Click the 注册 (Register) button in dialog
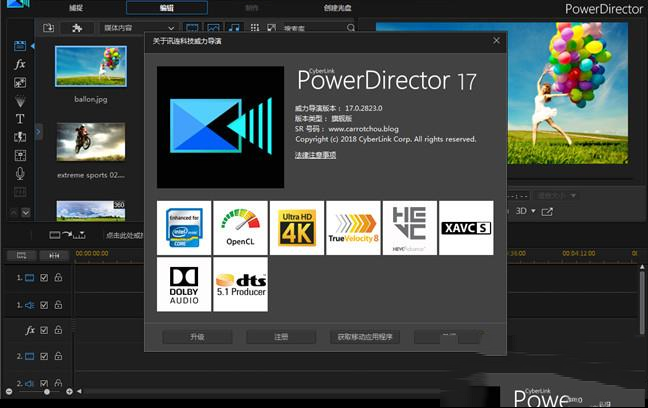 click(281, 337)
